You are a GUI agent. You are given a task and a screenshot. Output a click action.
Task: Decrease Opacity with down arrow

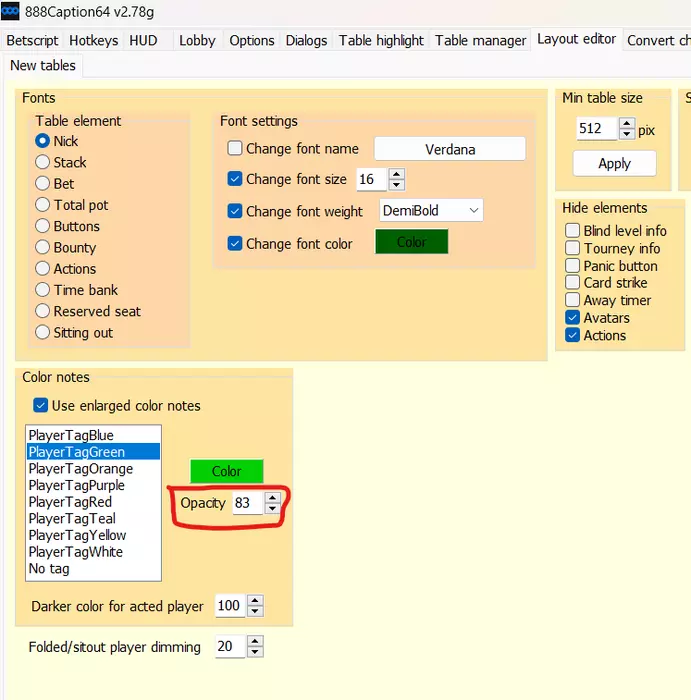272,508
